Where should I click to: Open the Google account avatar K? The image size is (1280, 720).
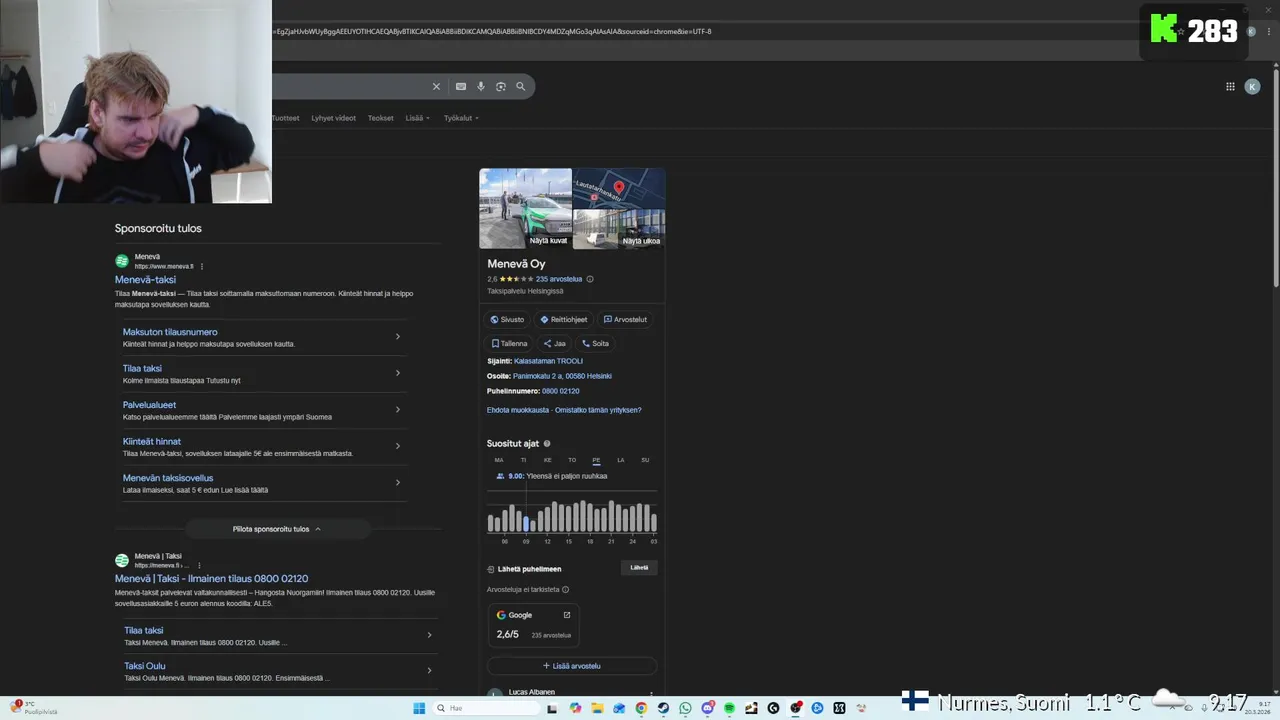(1252, 87)
